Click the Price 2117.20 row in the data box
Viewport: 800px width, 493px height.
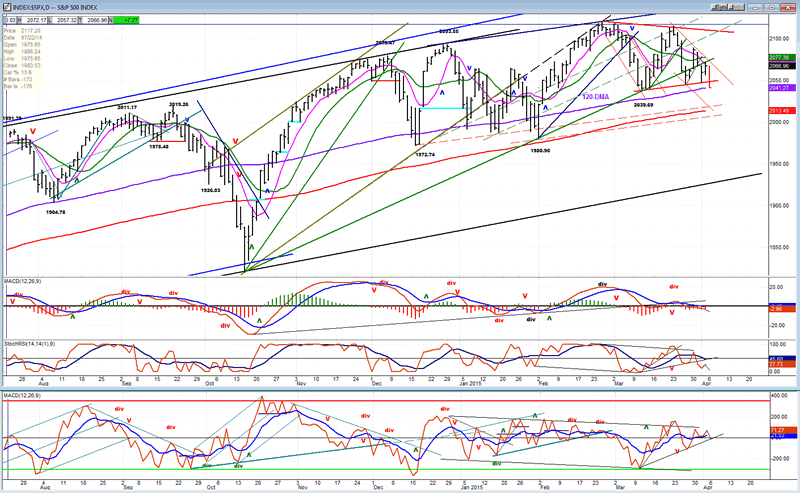pos(22,31)
